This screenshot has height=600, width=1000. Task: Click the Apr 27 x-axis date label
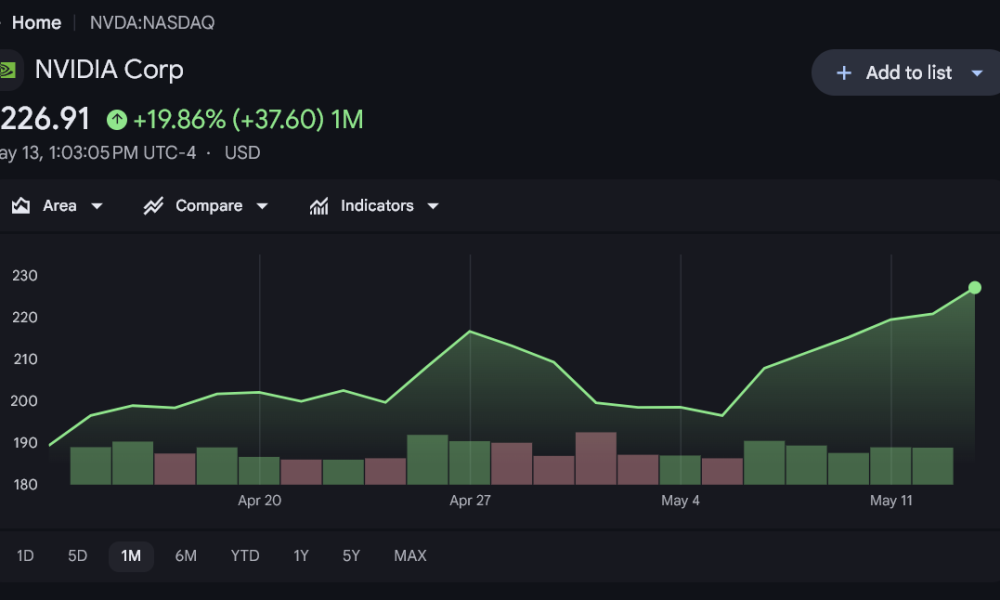(x=470, y=501)
